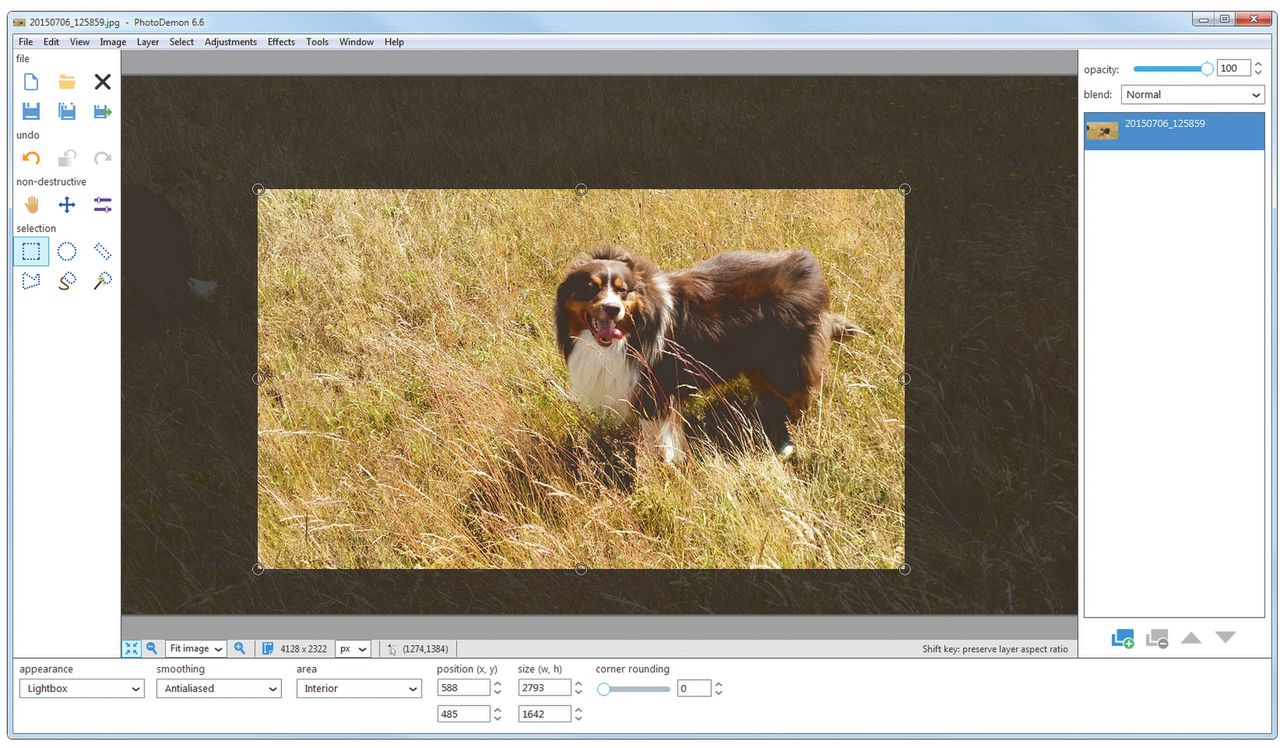This screenshot has height=748, width=1280.
Task: Click the position x field showing 588
Action: tap(463, 688)
